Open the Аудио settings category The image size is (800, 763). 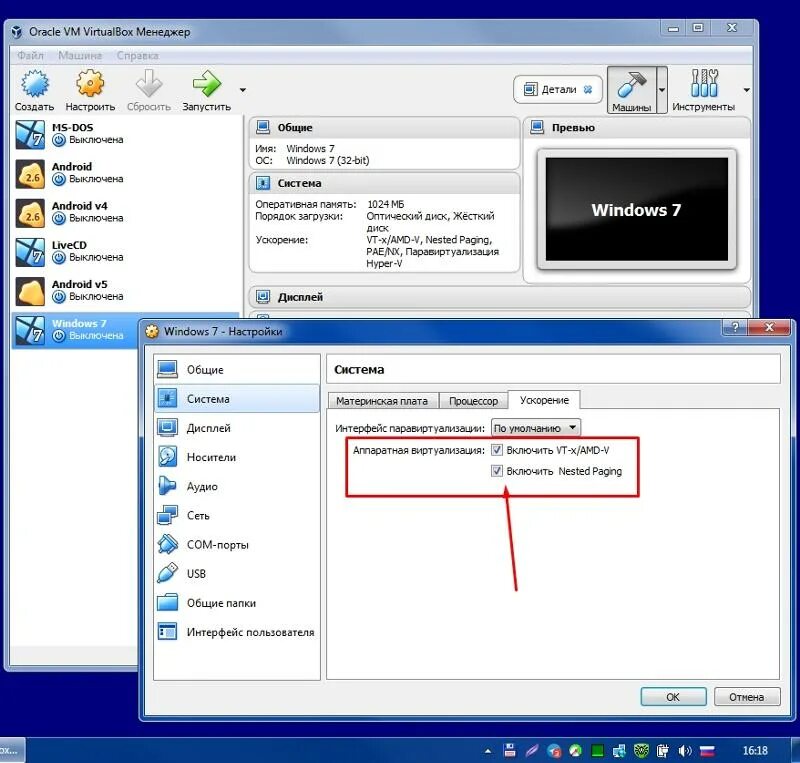point(237,486)
